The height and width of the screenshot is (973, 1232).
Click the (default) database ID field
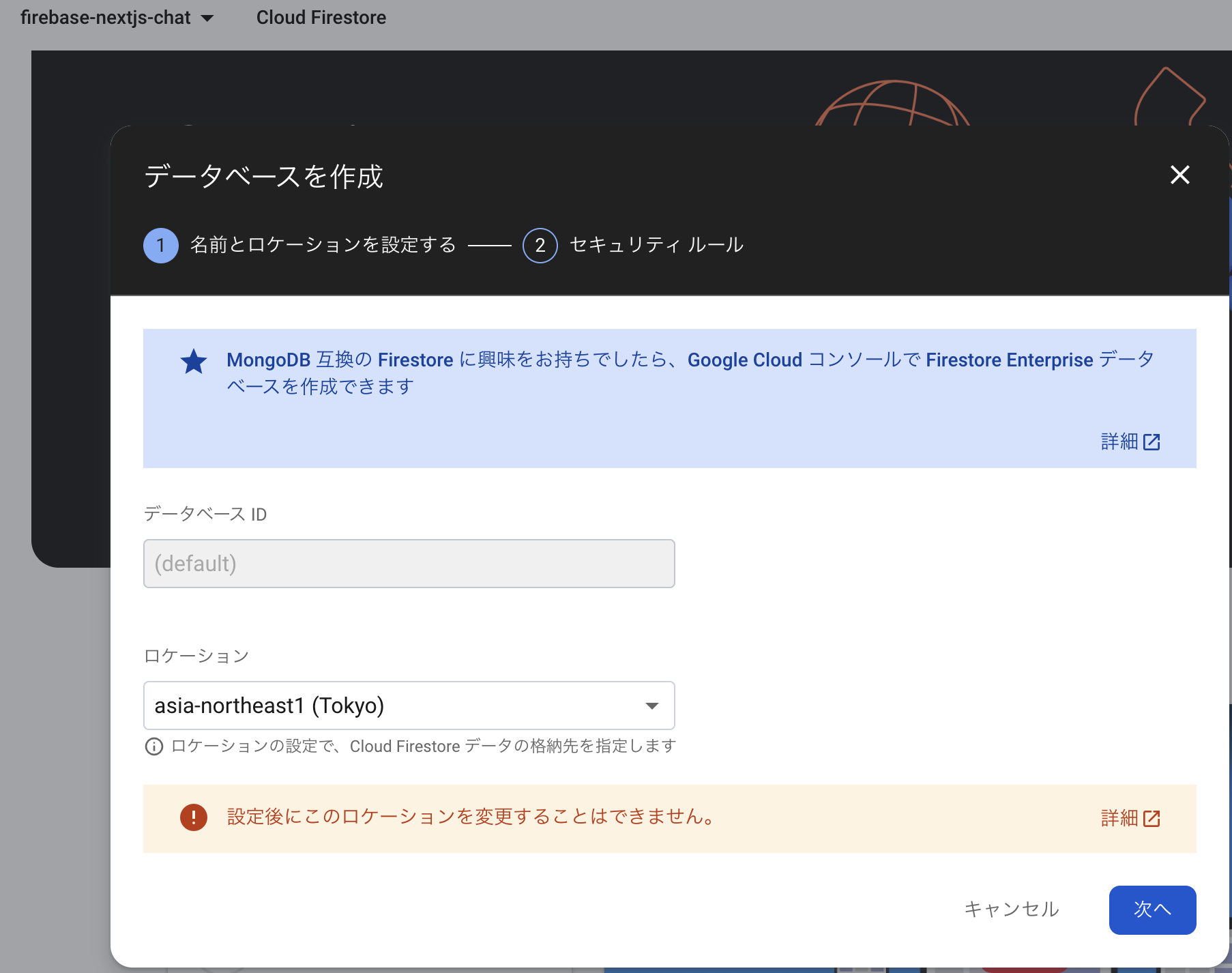(x=409, y=564)
